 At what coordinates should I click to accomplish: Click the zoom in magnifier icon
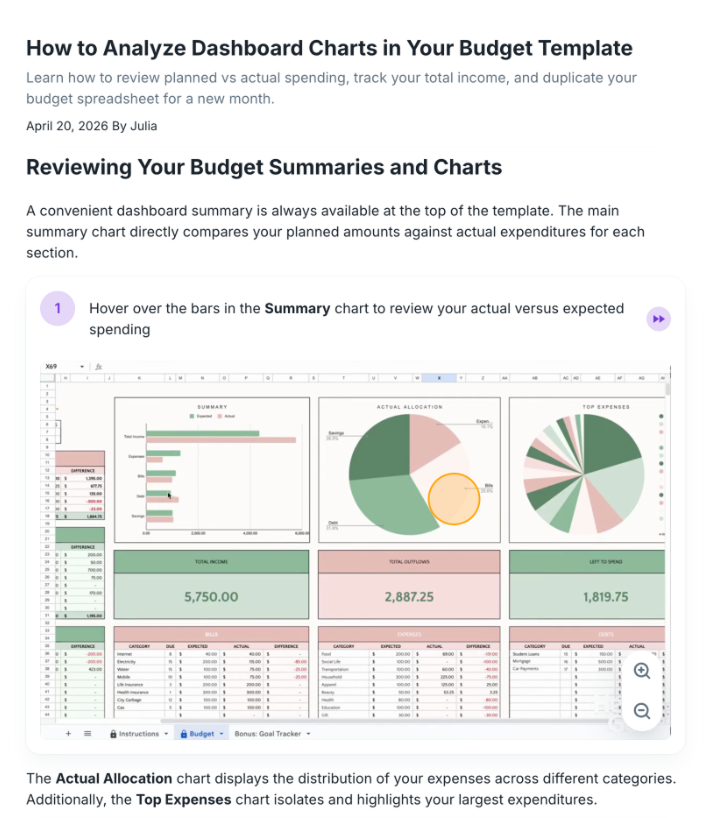pos(642,671)
